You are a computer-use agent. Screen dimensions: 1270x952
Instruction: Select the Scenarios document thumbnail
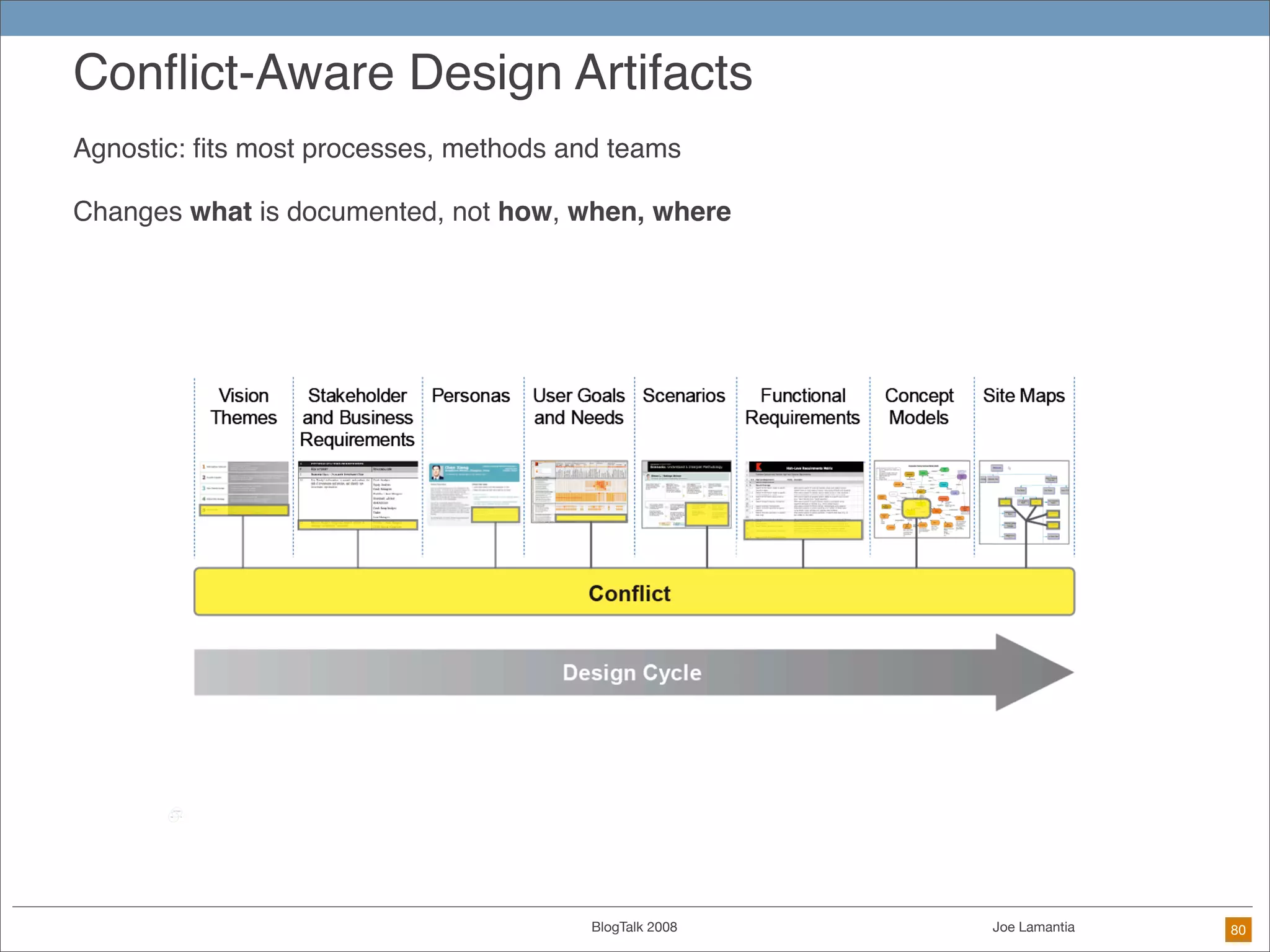[686, 494]
